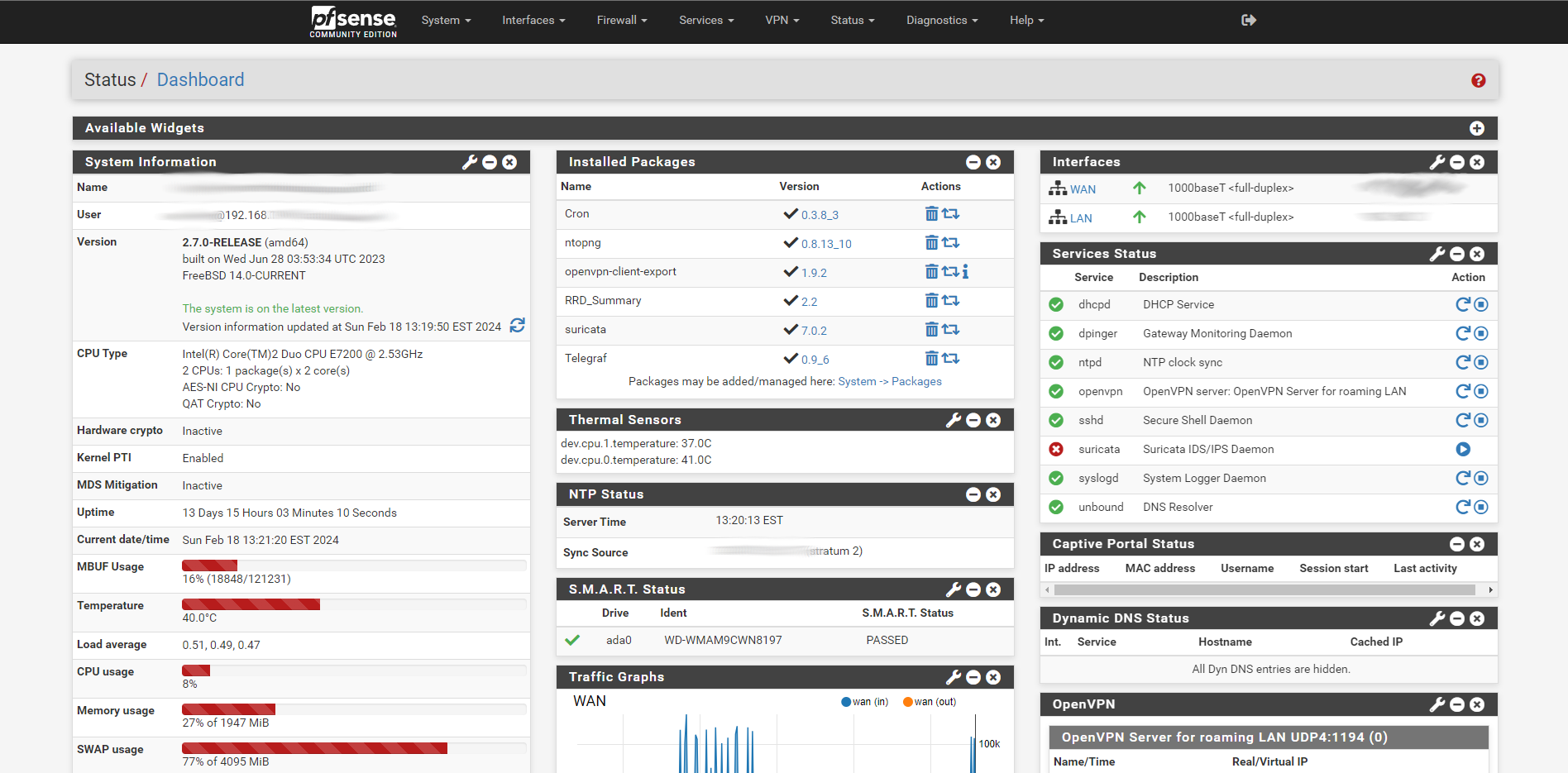
Task: Click the SWAP usage progress bar
Action: [x=354, y=748]
